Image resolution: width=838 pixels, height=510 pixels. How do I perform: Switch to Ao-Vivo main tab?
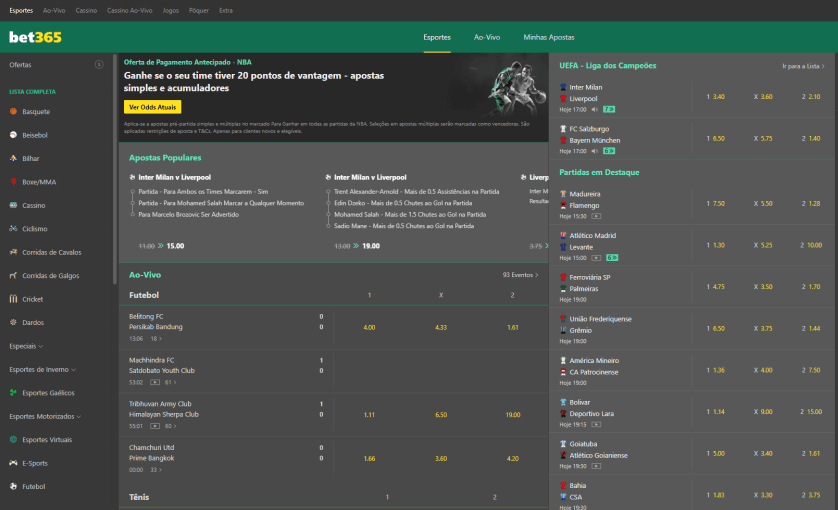click(x=487, y=37)
